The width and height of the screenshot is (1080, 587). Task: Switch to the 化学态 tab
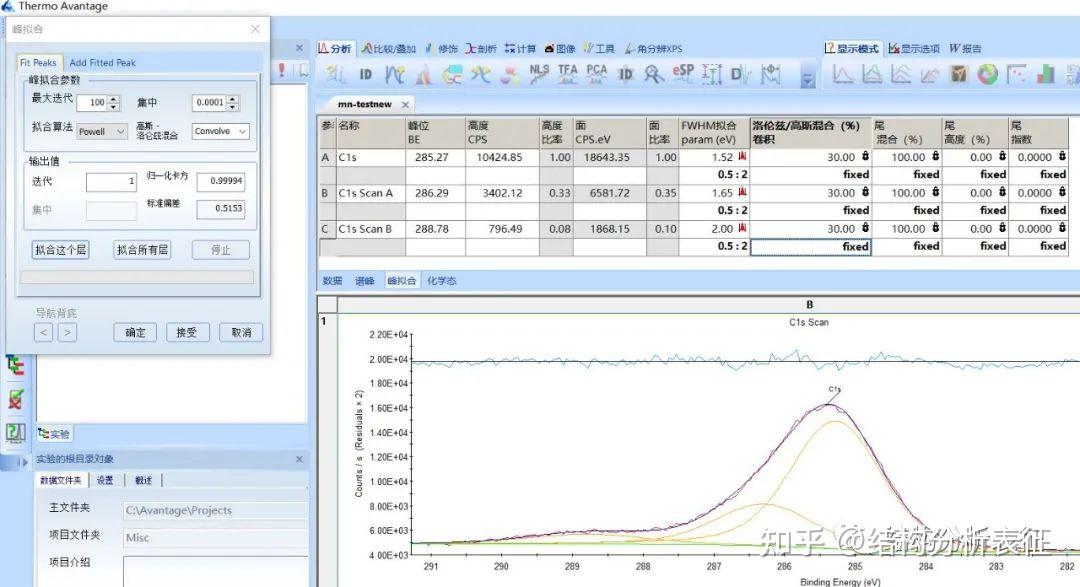point(442,280)
